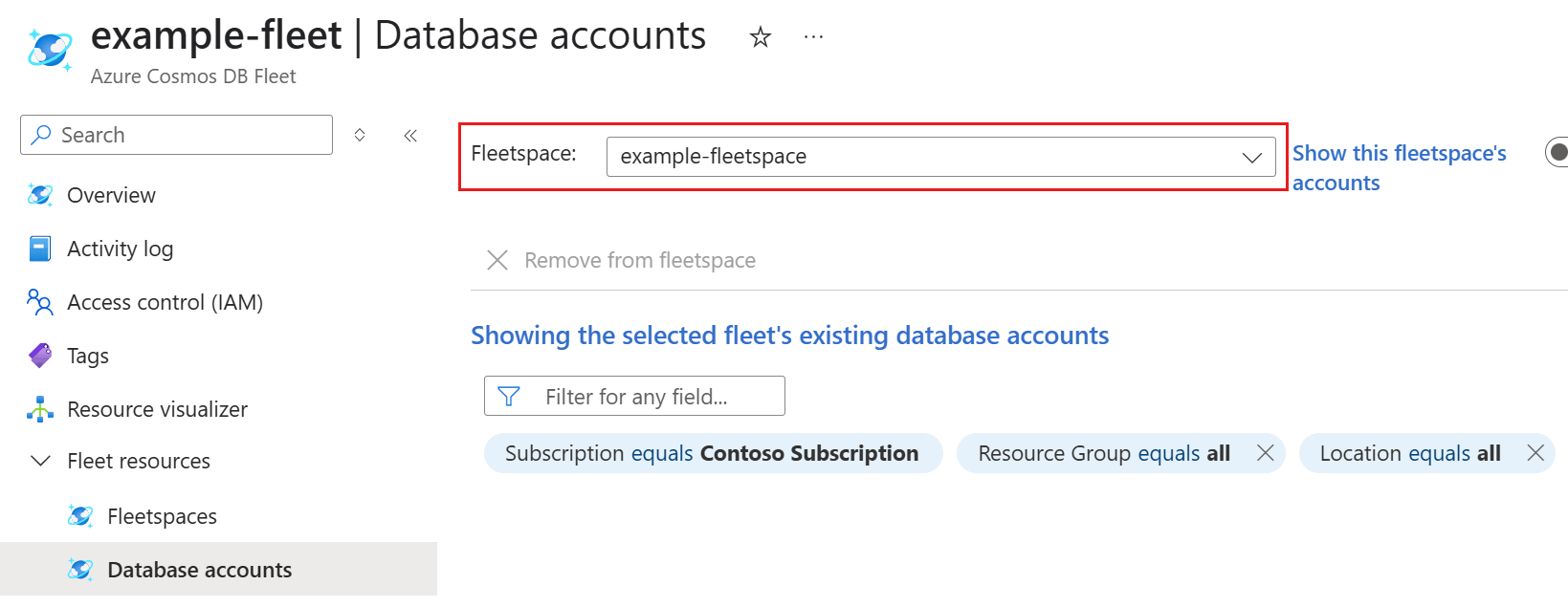
Task: Open the more options ellipsis menu
Action: (x=813, y=37)
